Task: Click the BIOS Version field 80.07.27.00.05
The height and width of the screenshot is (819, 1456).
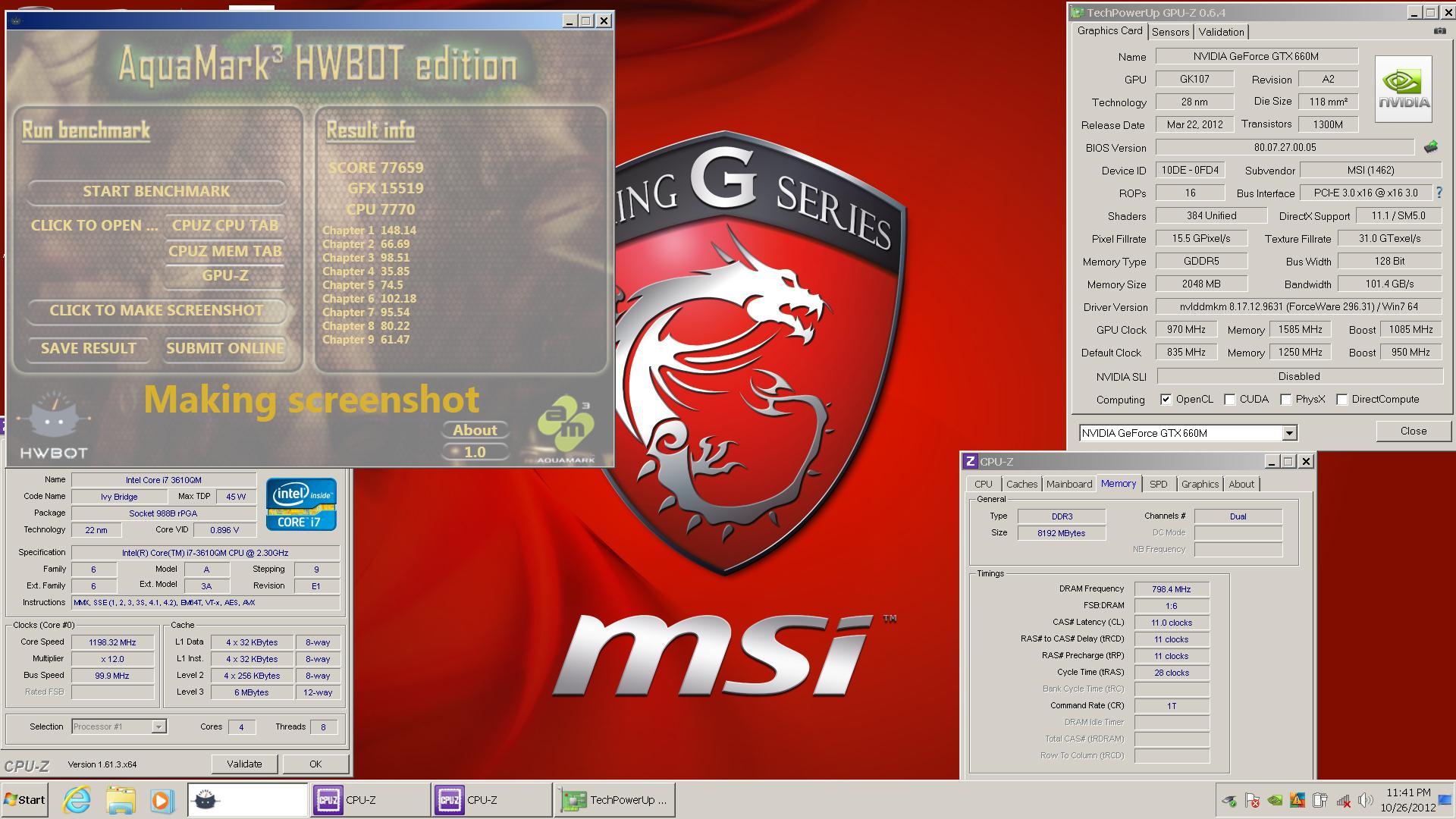Action: point(1285,147)
